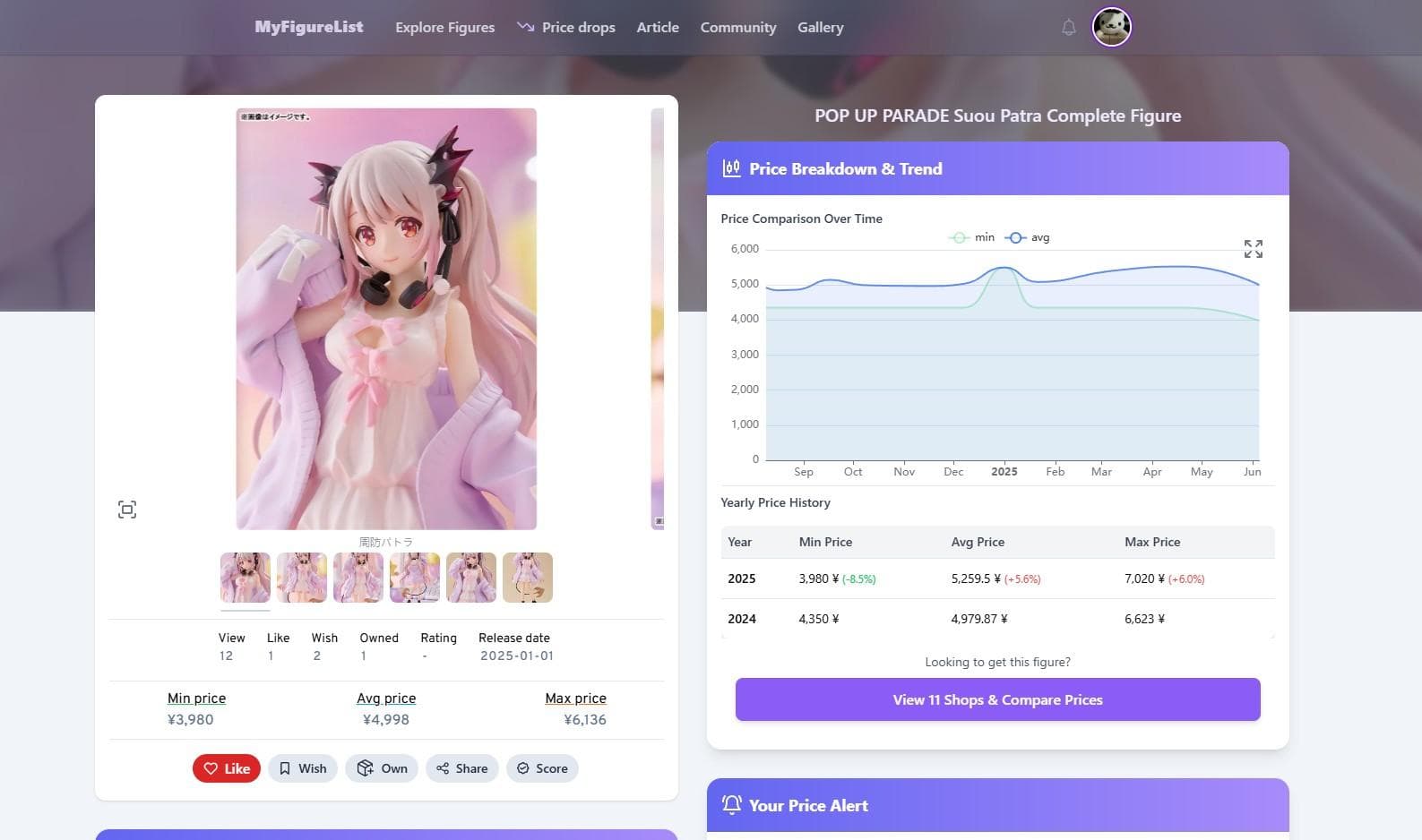Open the Article section
The width and height of the screenshot is (1422, 840).
tap(658, 28)
